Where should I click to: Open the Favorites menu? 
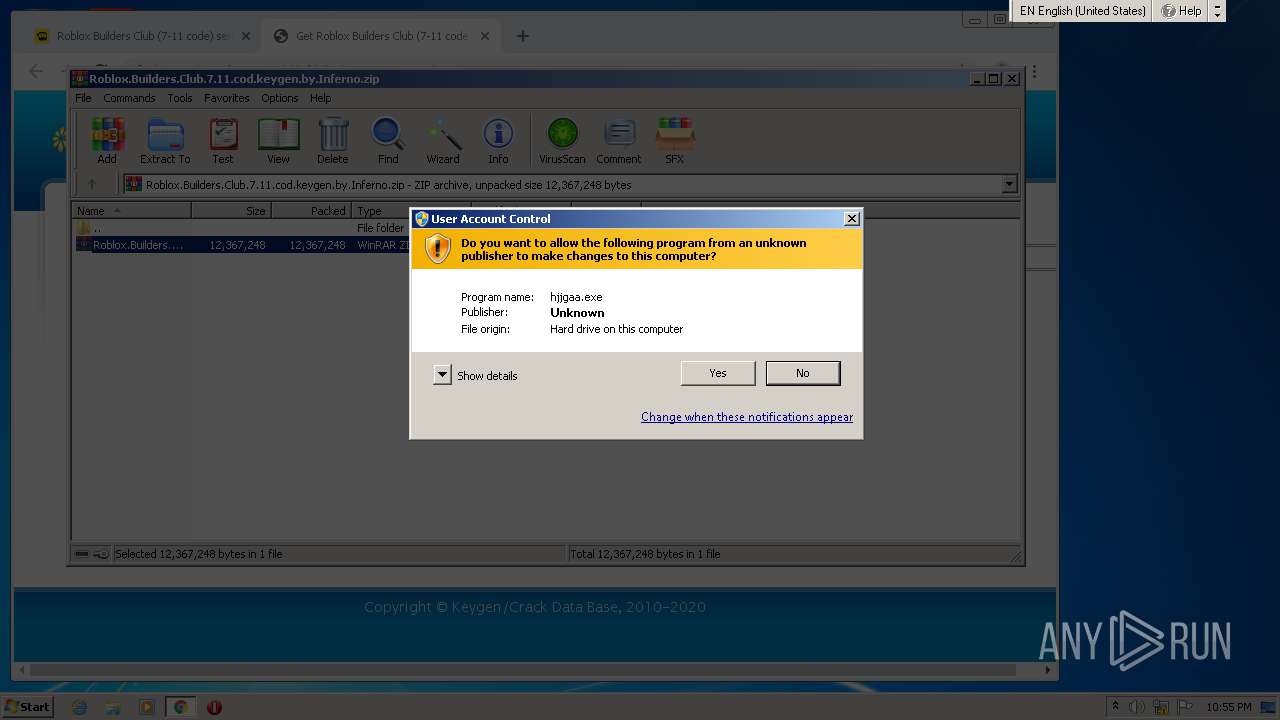pos(227,98)
